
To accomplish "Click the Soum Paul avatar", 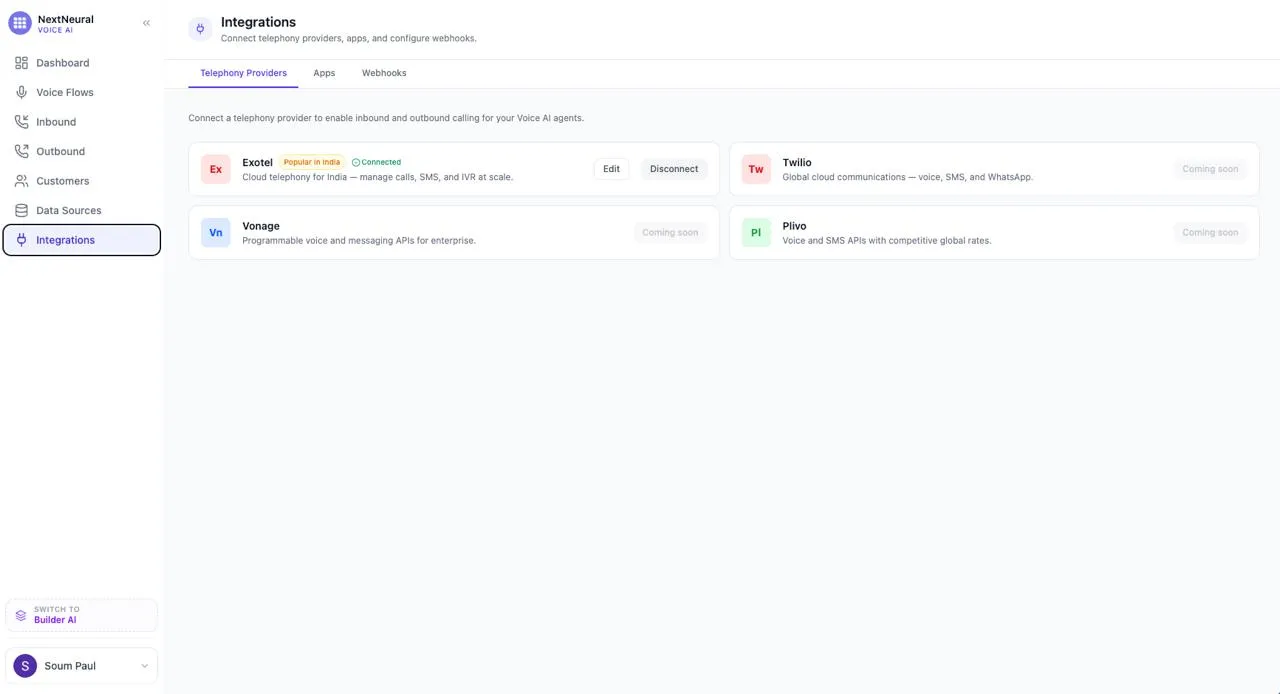I will 25,666.
